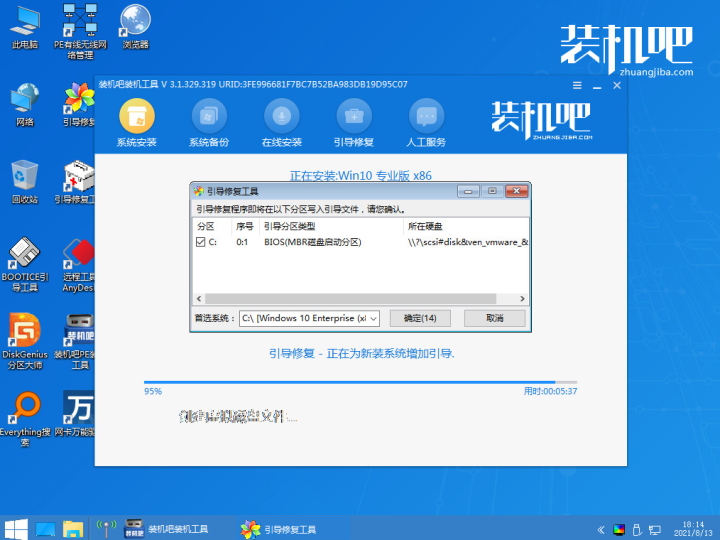Click the 引导分区类型 column header
Viewport: 720px width, 540px height.
click(x=332, y=226)
